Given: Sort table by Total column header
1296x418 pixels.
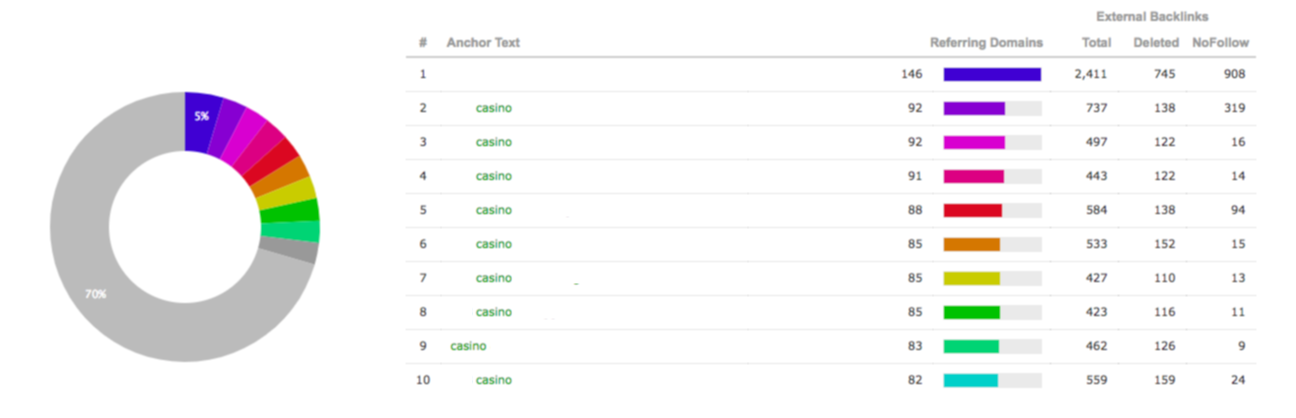Looking at the screenshot, I should tap(1096, 43).
